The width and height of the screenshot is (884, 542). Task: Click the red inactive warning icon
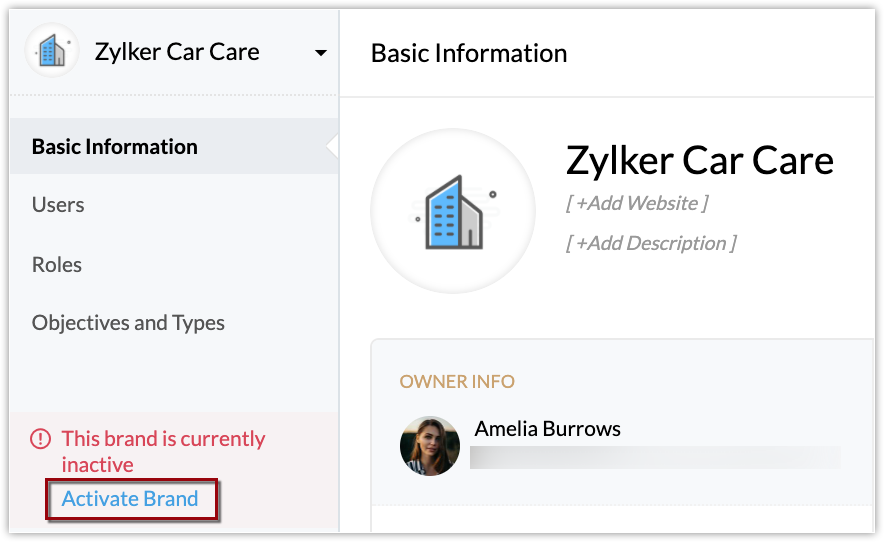click(x=40, y=439)
